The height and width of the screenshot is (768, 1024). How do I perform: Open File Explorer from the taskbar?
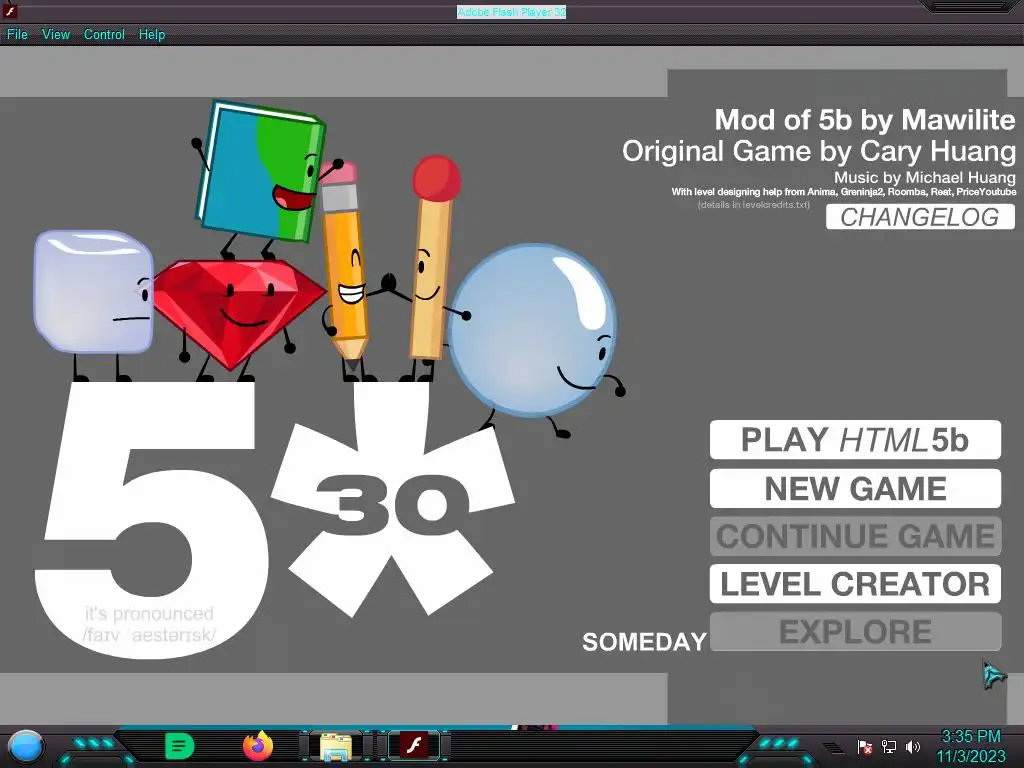click(336, 746)
